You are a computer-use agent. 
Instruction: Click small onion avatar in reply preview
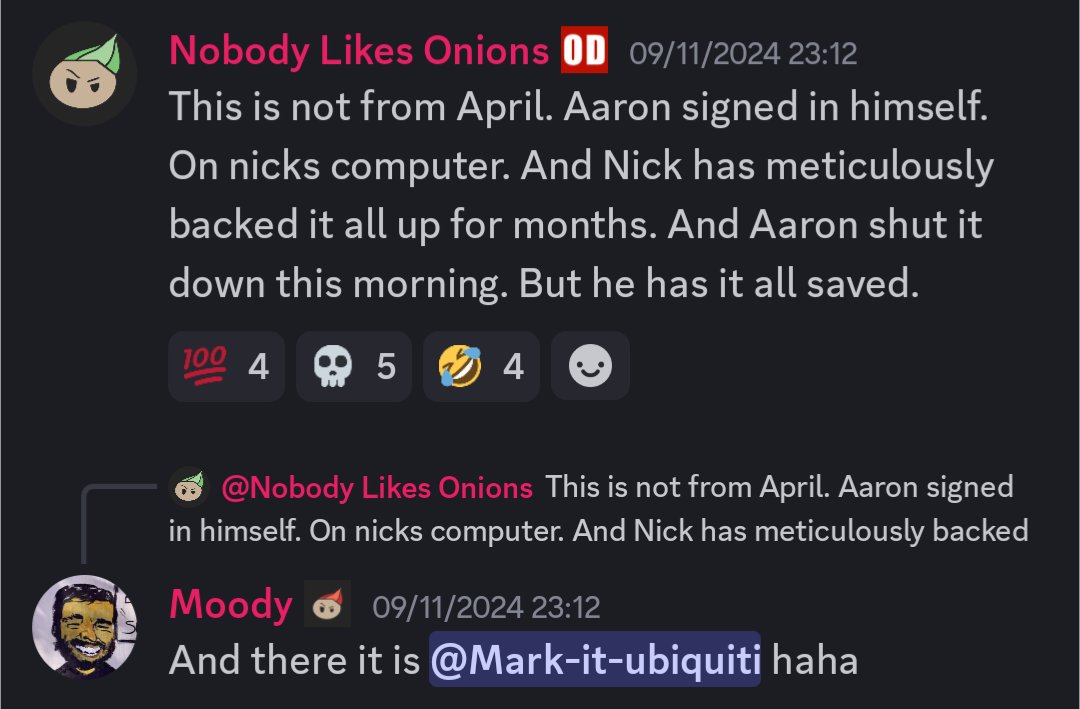click(189, 487)
